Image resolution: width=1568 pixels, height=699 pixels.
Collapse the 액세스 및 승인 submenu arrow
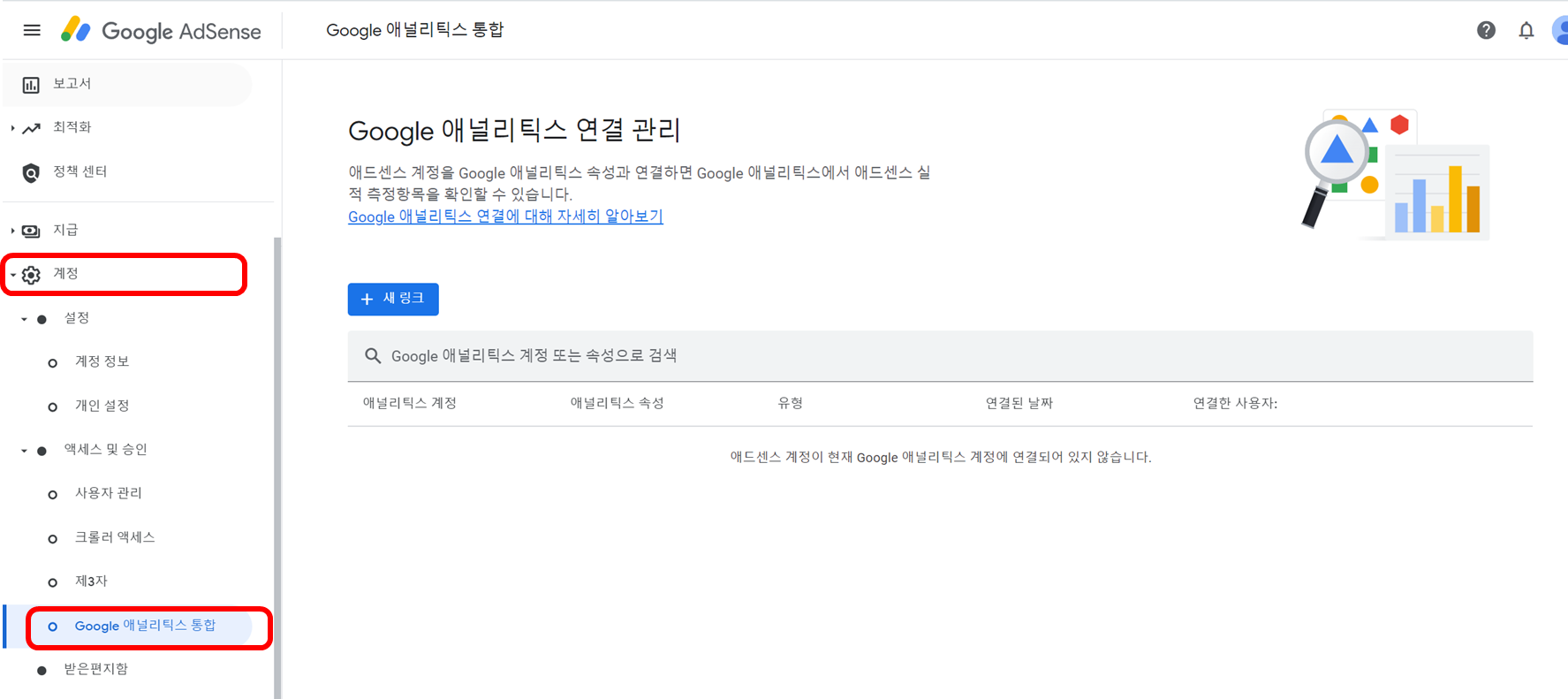[x=24, y=451]
